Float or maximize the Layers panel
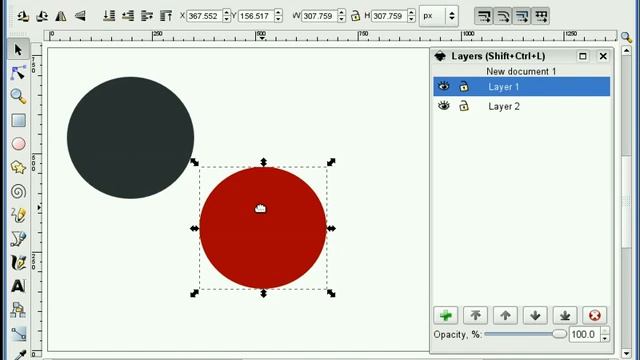The width and height of the screenshot is (640, 360). [x=583, y=56]
